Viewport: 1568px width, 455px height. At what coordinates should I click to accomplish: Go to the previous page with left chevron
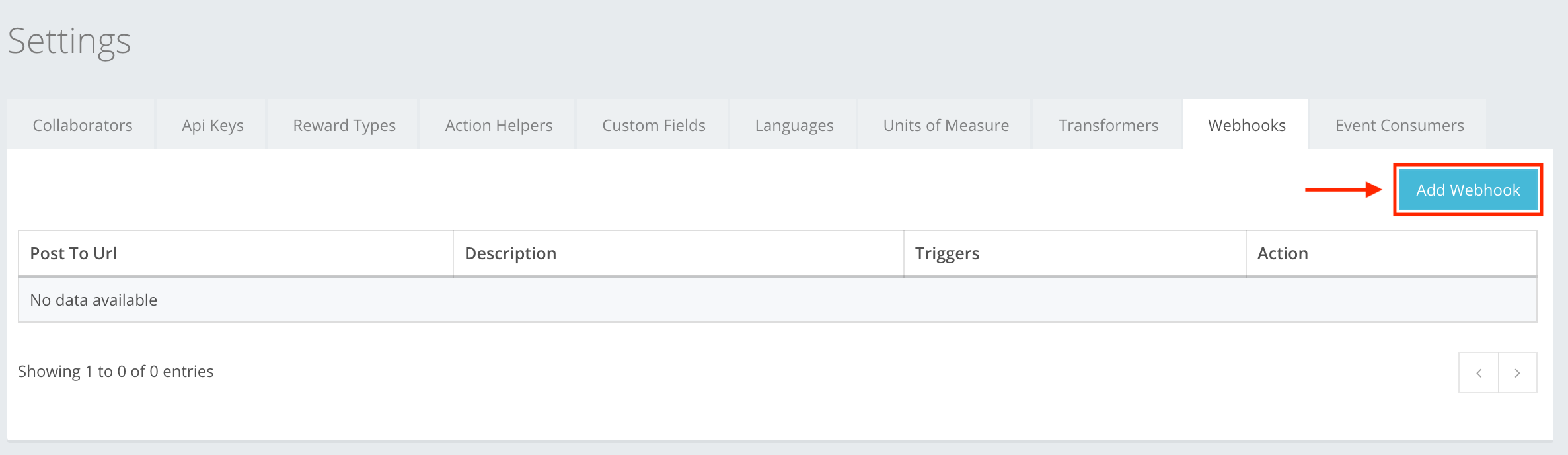(x=1479, y=372)
